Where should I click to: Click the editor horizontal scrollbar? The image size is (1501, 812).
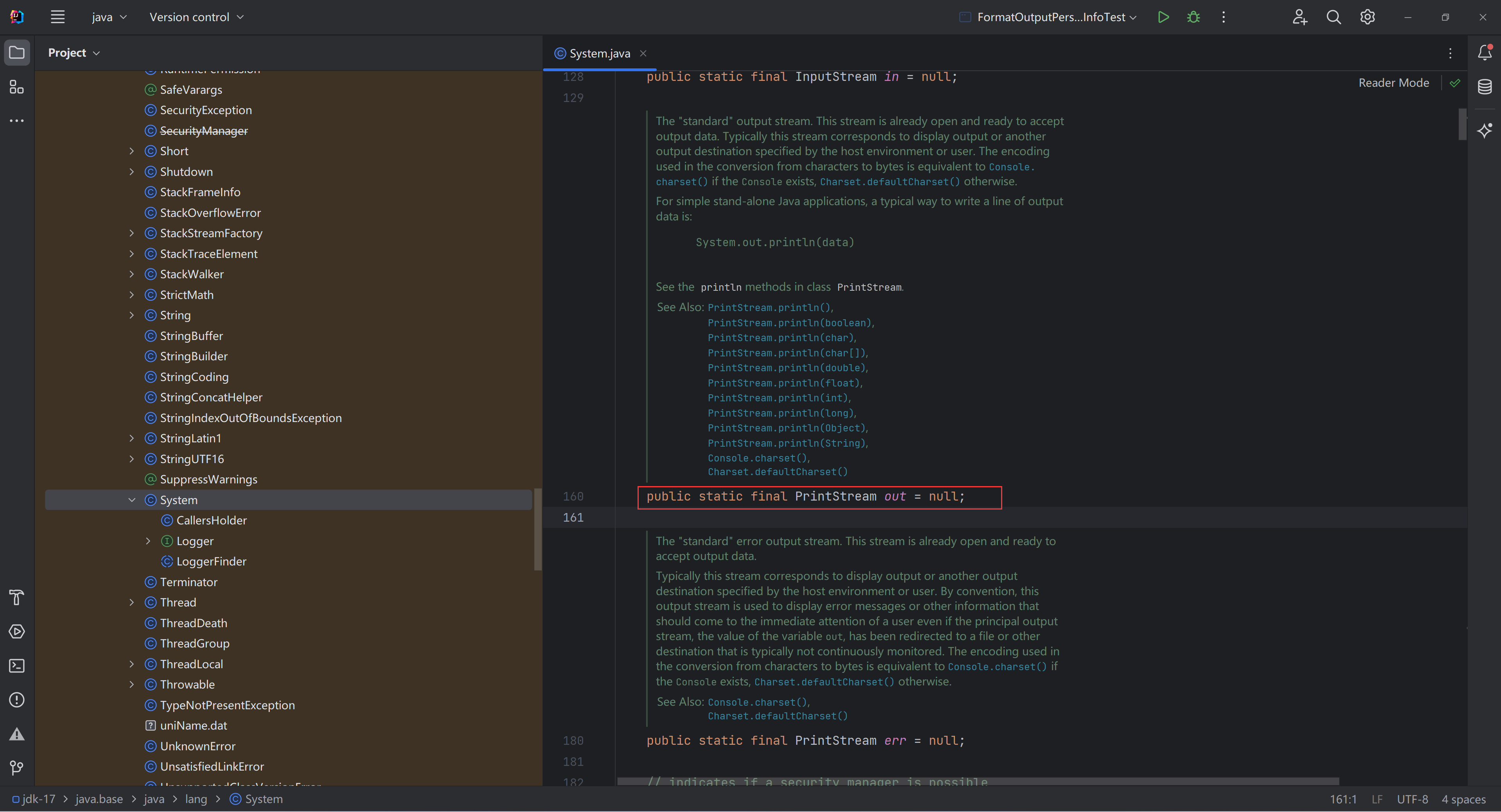(x=978, y=781)
